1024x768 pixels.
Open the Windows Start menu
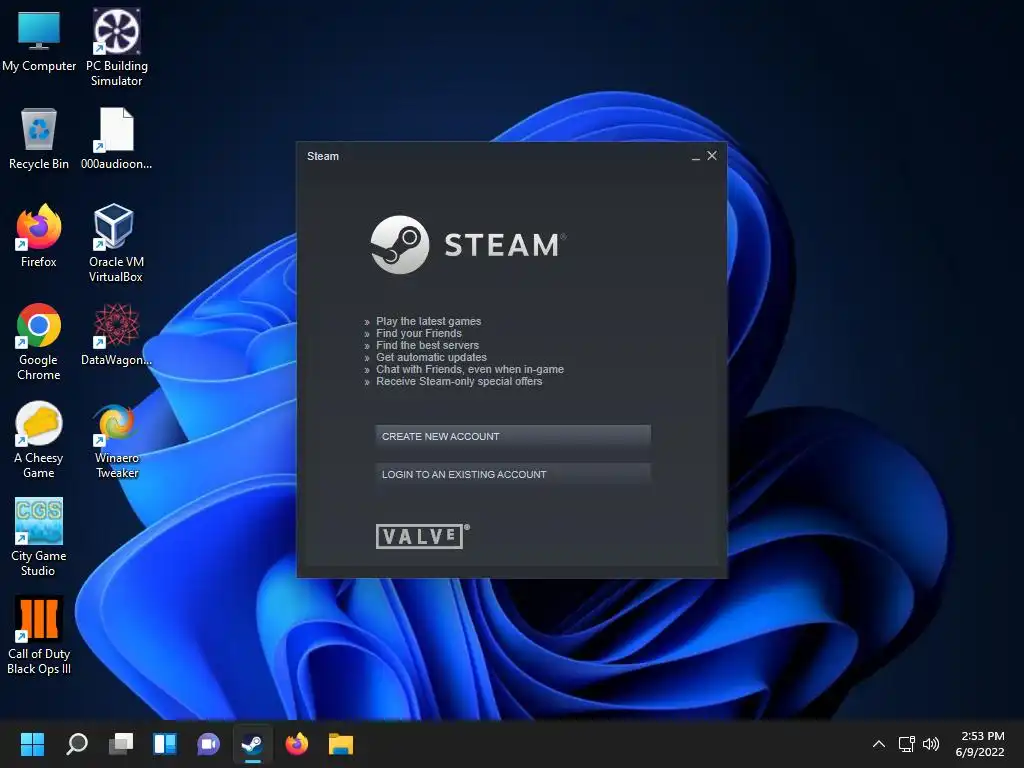(32, 744)
